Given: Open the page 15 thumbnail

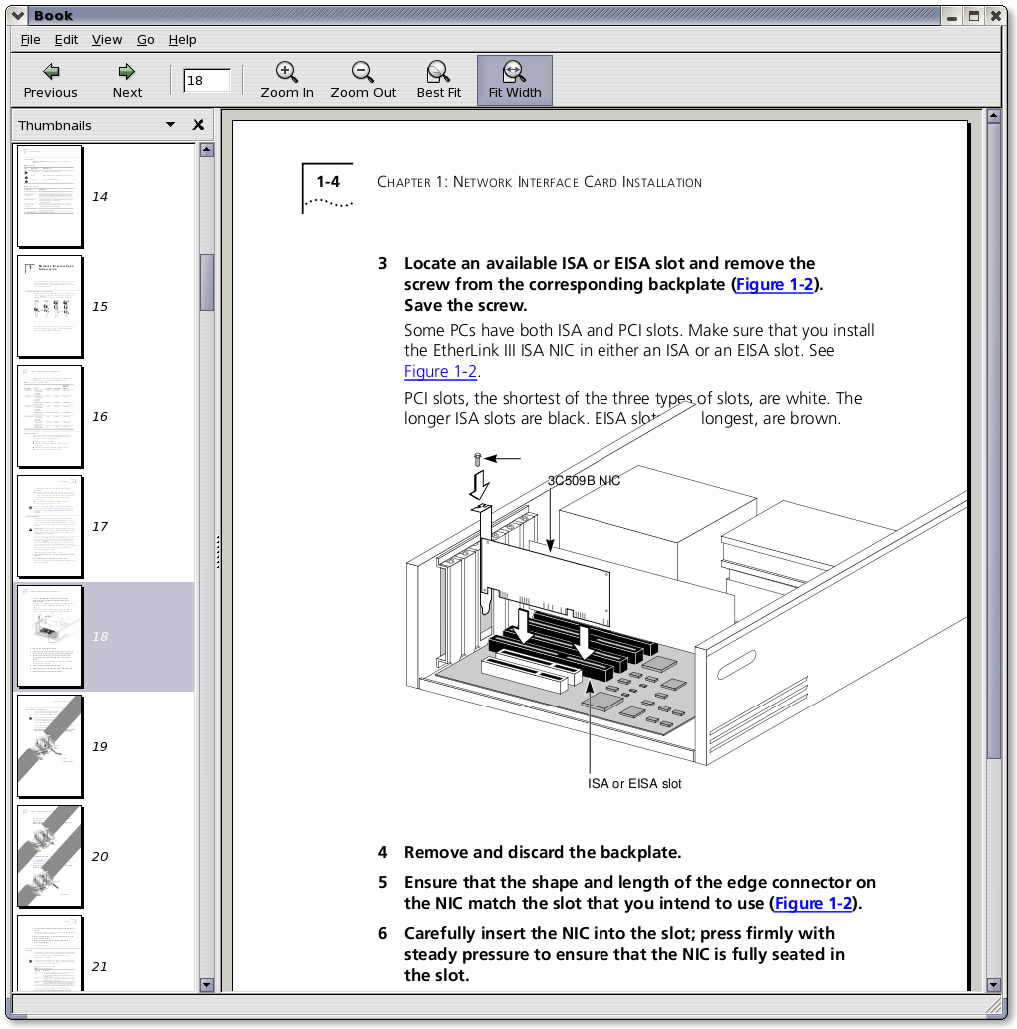Looking at the screenshot, I should click(x=50, y=307).
